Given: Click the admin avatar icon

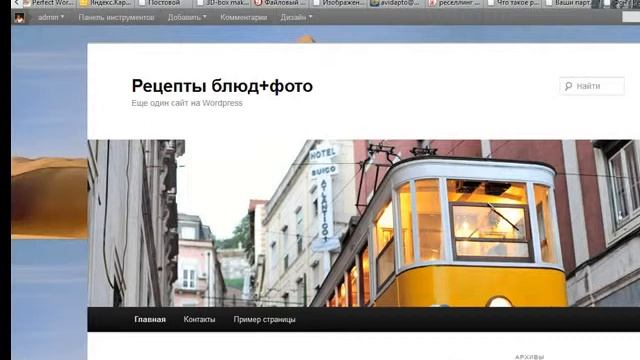Looking at the screenshot, I should [x=20, y=18].
